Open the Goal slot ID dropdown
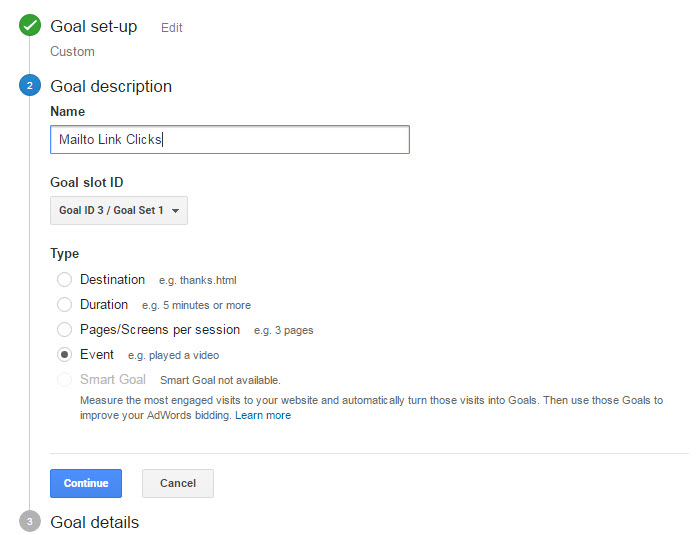698x535 pixels. (118, 211)
